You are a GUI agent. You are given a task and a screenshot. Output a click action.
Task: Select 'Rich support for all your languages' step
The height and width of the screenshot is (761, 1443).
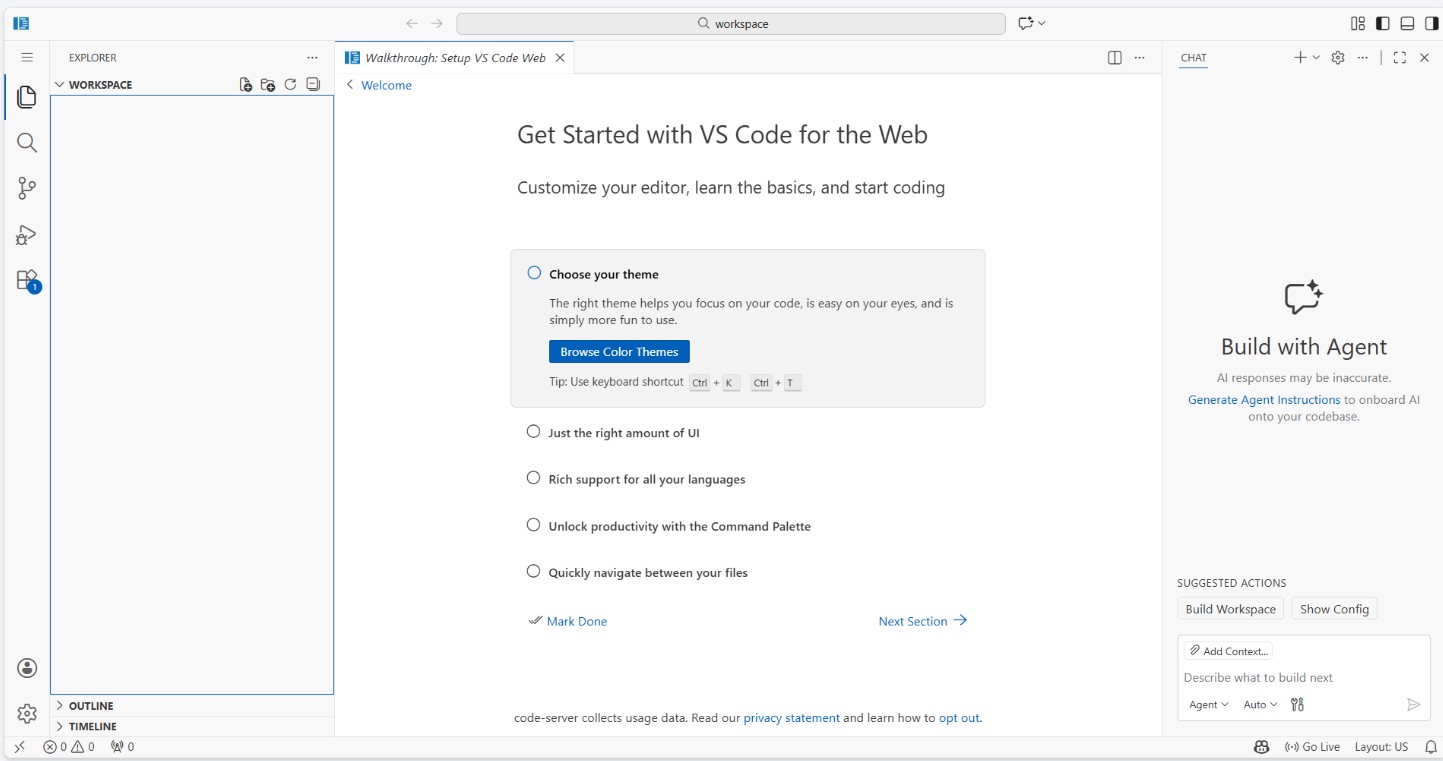tap(646, 479)
